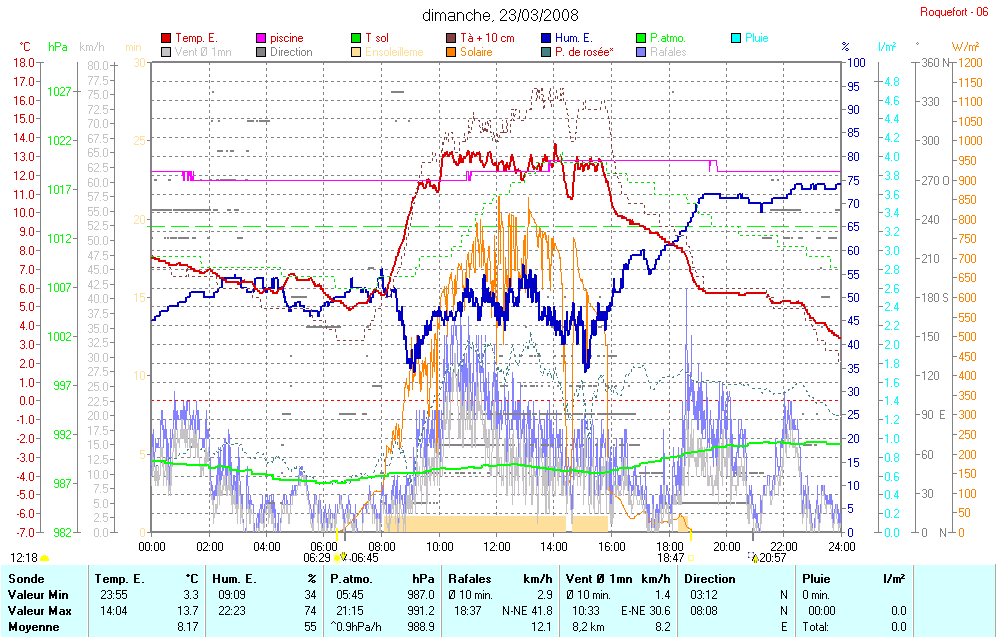
Task: Click the sunset square icon after 18:47
Action: (691, 558)
